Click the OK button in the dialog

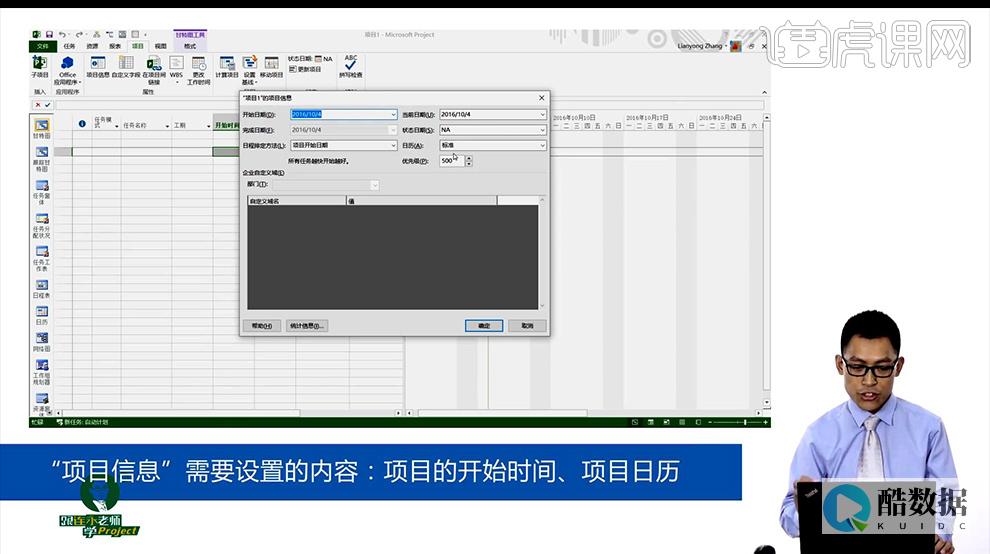(x=484, y=325)
